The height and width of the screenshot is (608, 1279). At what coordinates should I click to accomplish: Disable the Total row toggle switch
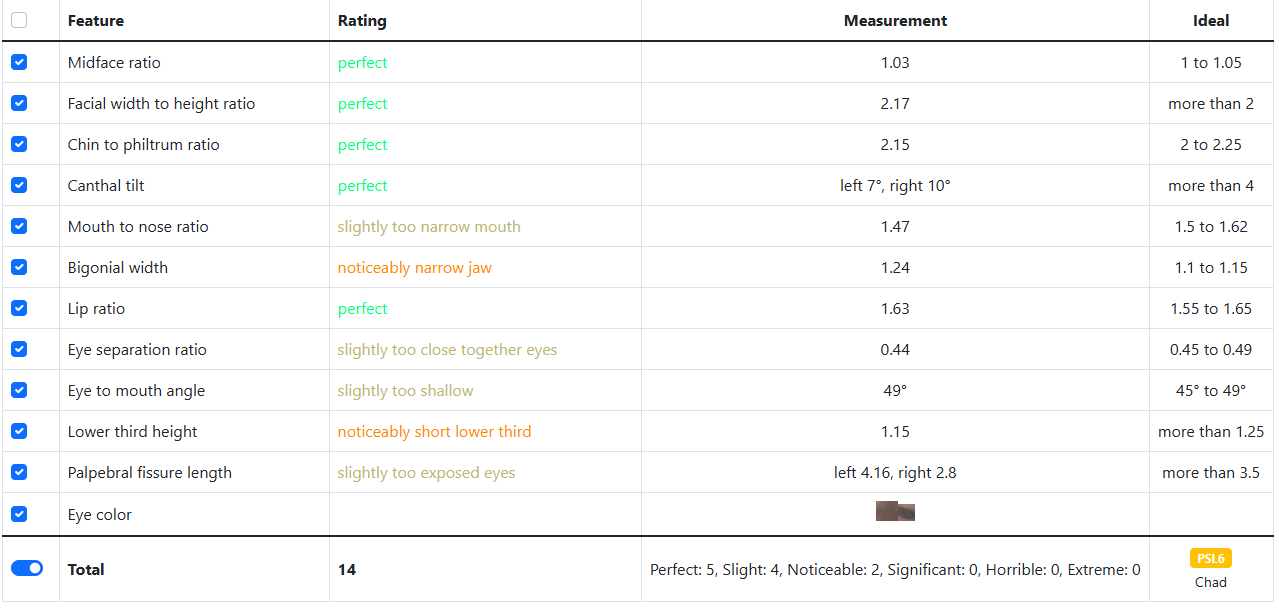27,568
